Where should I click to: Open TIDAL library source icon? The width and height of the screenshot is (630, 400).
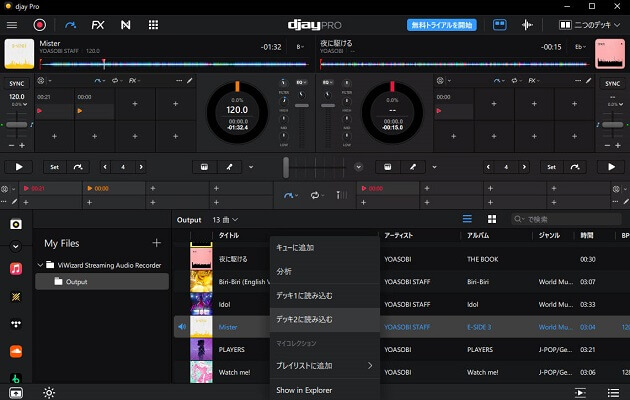[x=16, y=324]
